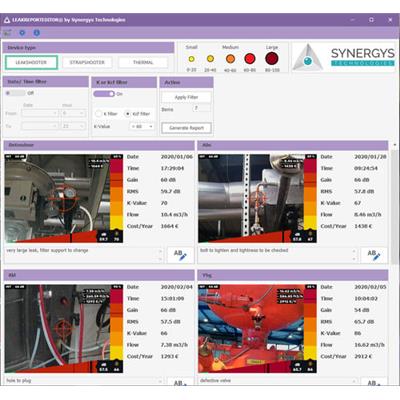This screenshot has width=400, height=400.
Task: Click the time 09:24:54
Action: tap(366, 168)
